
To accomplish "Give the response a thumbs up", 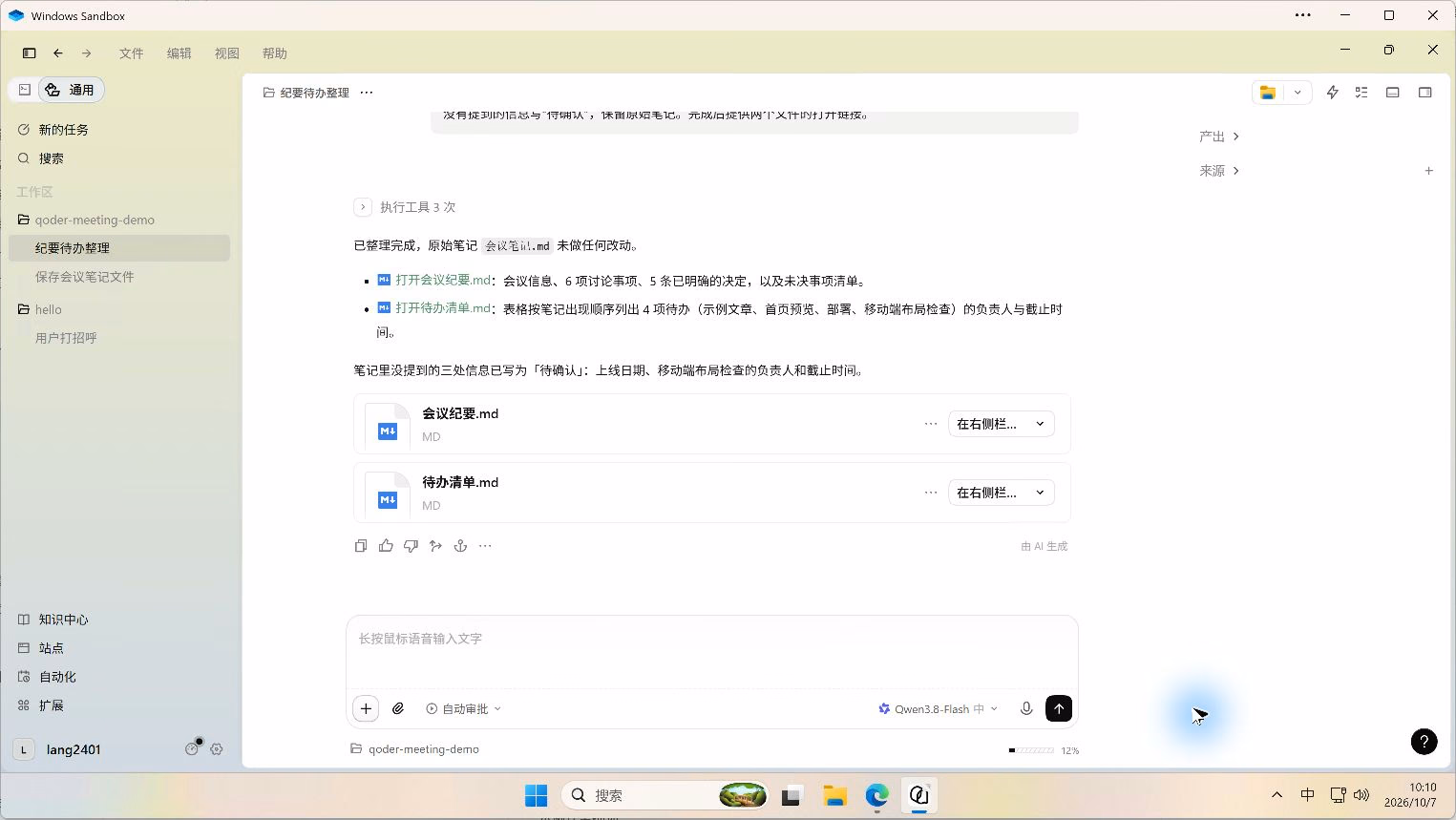I will click(x=386, y=546).
